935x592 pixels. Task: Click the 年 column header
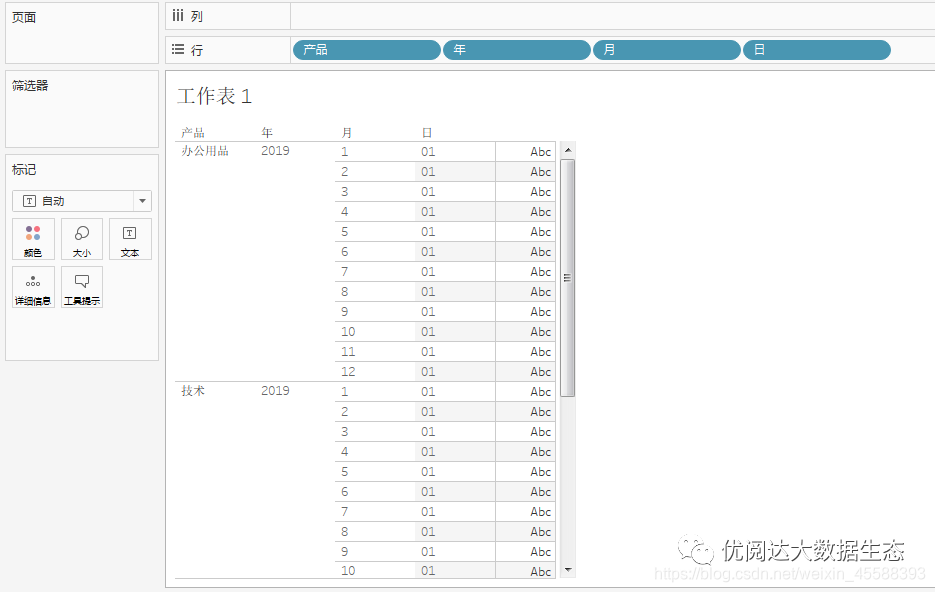267,132
